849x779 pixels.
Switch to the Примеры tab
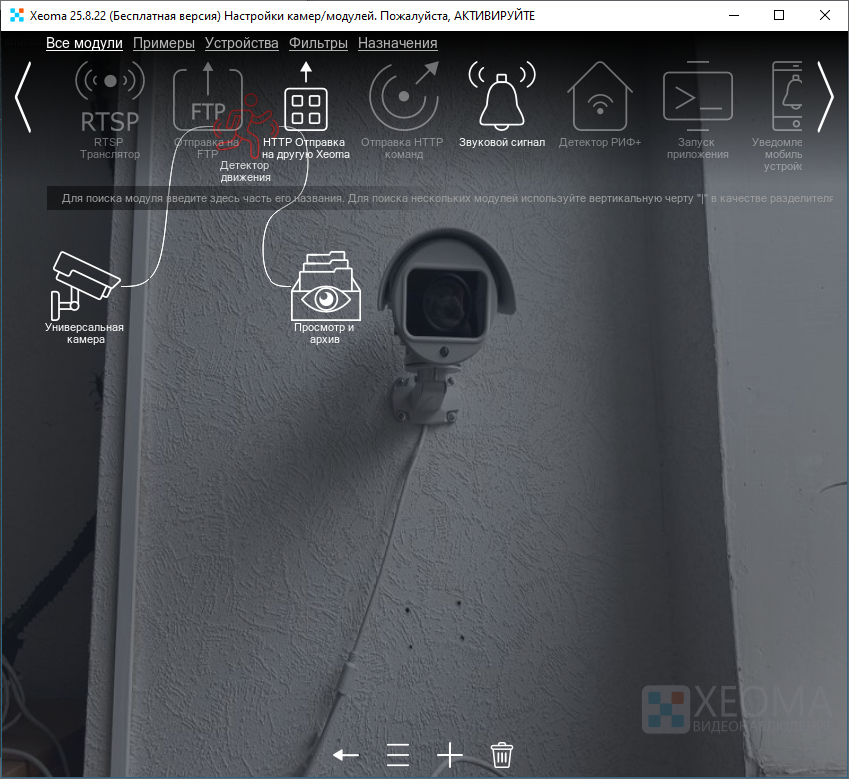click(163, 43)
